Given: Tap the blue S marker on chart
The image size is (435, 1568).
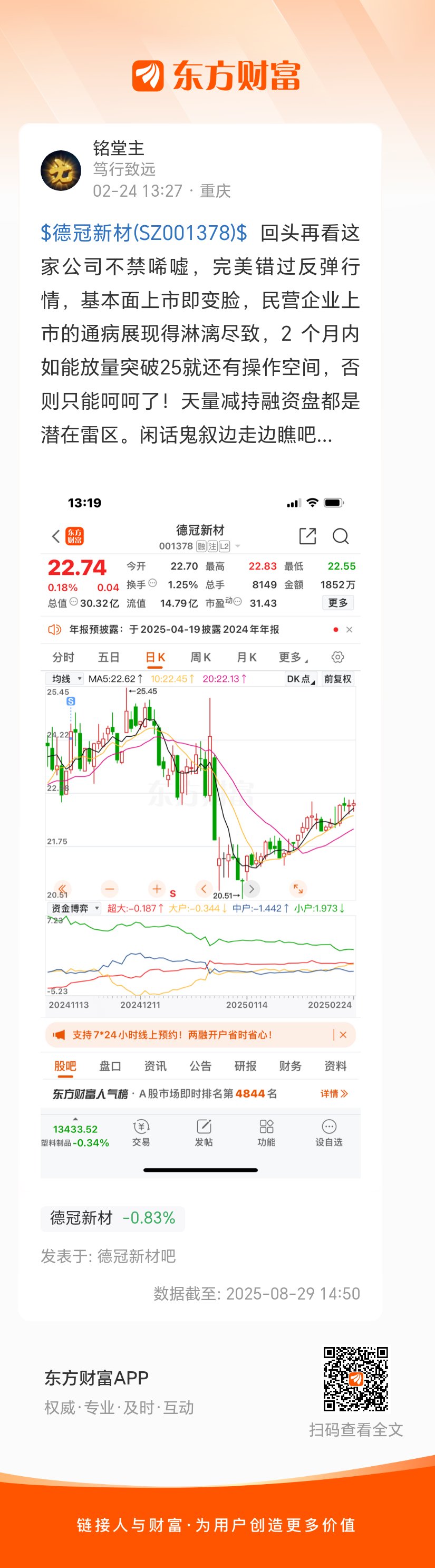Looking at the screenshot, I should coord(71,701).
